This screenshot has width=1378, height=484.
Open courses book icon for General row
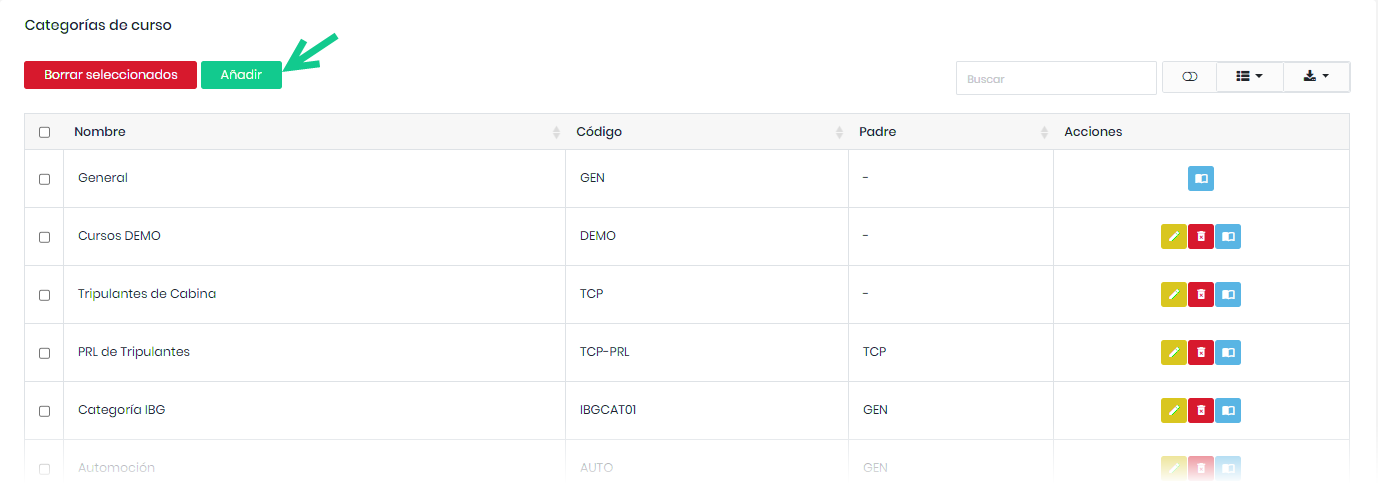(1201, 179)
